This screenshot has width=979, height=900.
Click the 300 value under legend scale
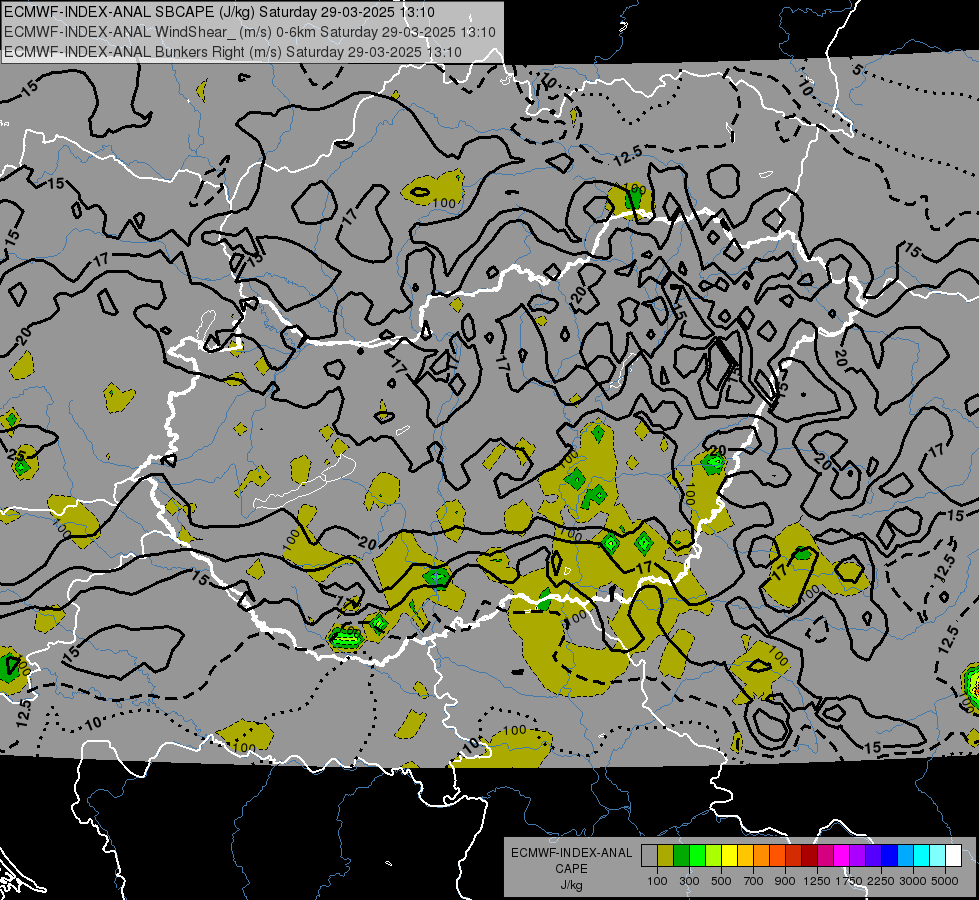point(689,881)
